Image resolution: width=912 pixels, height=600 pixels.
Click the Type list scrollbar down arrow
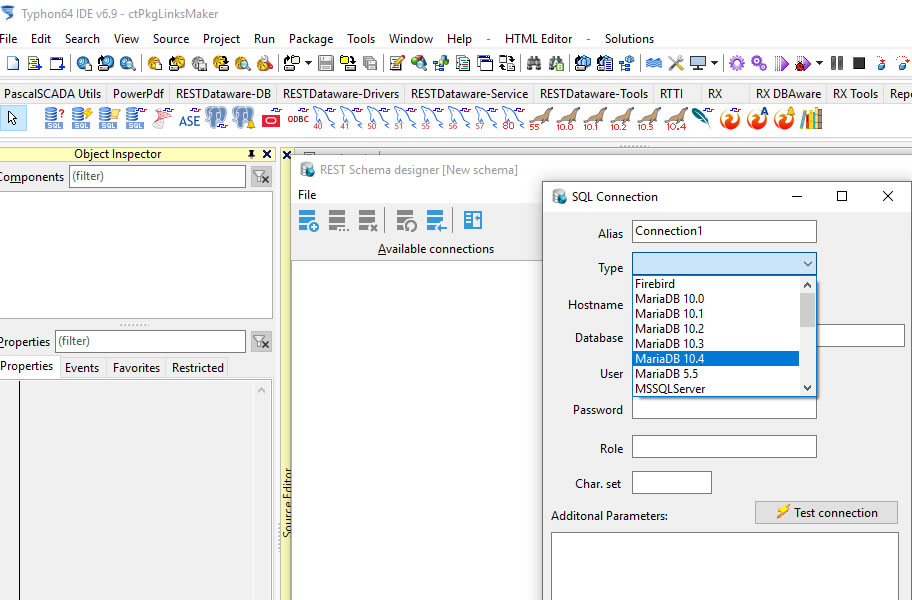[807, 388]
